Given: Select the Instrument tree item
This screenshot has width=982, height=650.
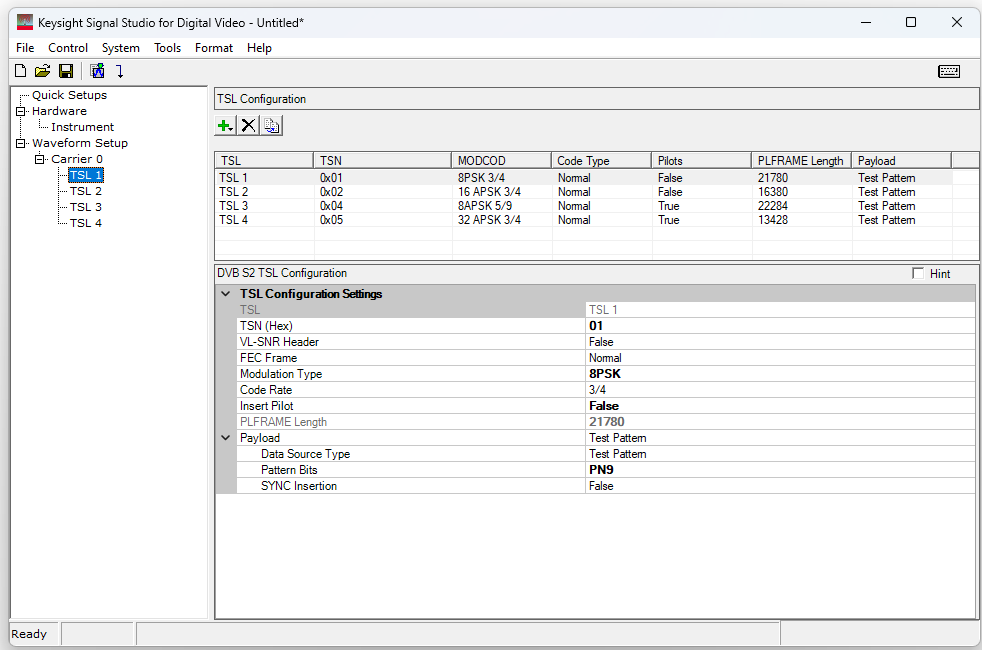Looking at the screenshot, I should point(83,127).
